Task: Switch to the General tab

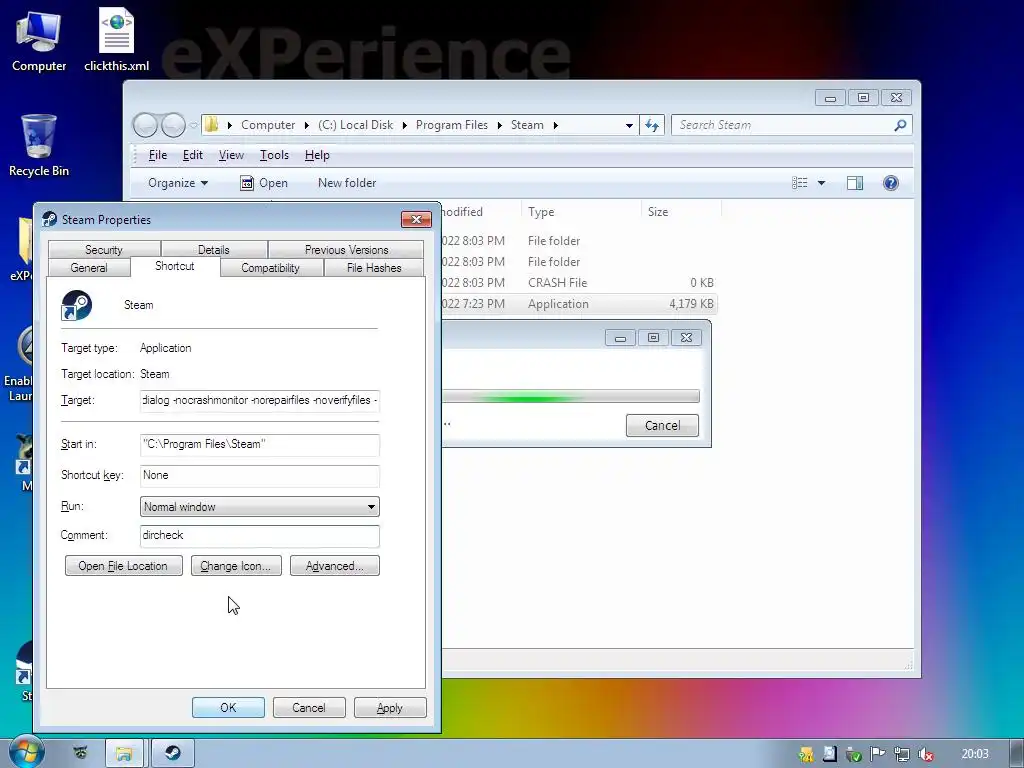Action: 89,268
